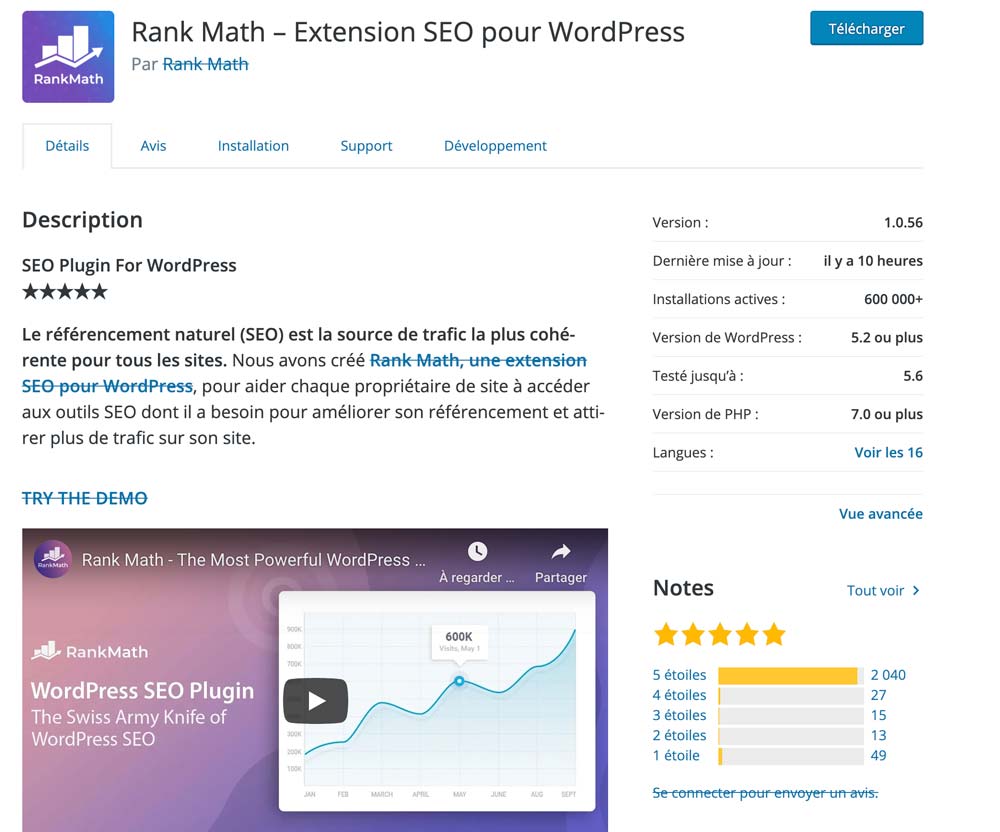Click the Télécharger button
Image resolution: width=1000 pixels, height=832 pixels.
(x=866, y=28)
